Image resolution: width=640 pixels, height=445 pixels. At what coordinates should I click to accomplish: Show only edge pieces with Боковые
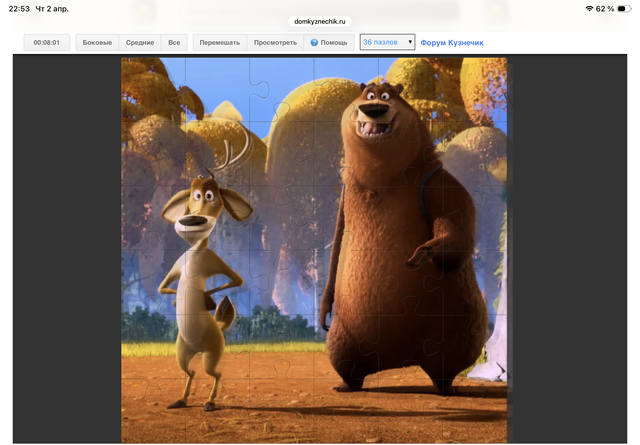click(97, 43)
